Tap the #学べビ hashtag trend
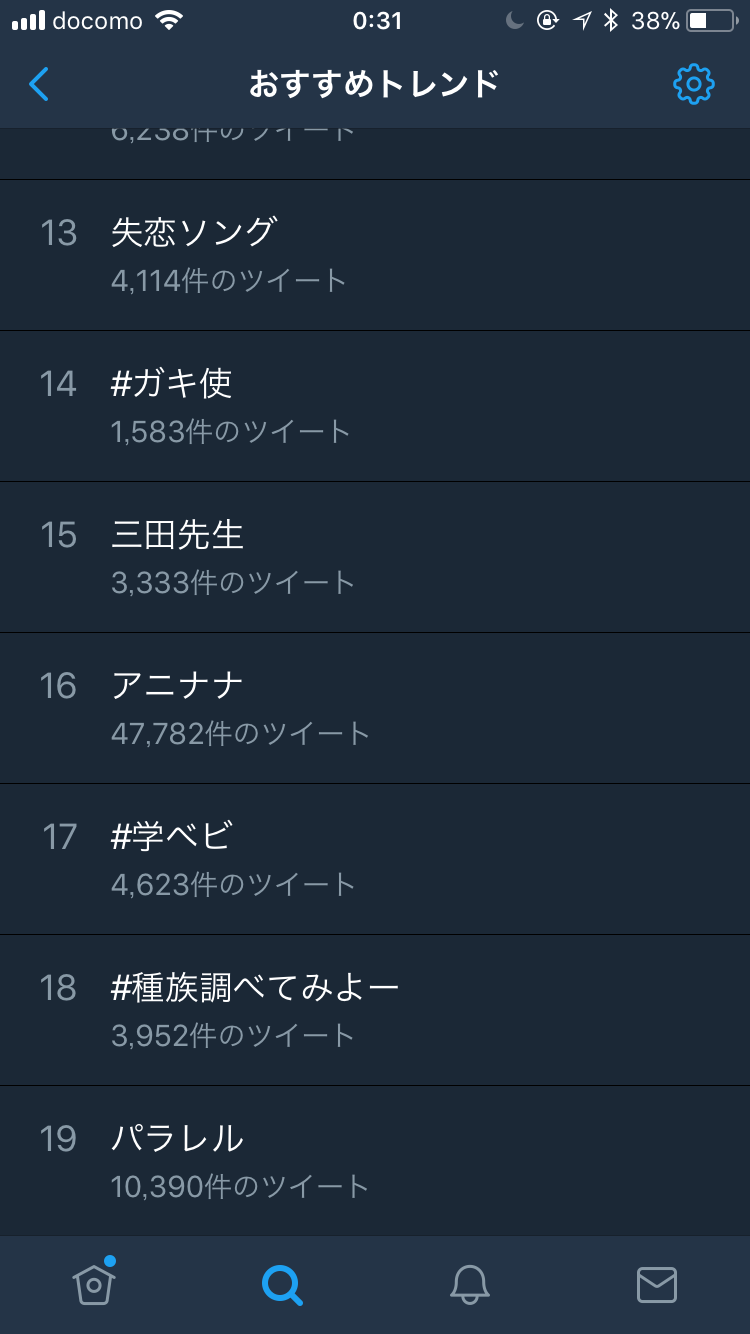This screenshot has height=1334, width=750. click(172, 837)
